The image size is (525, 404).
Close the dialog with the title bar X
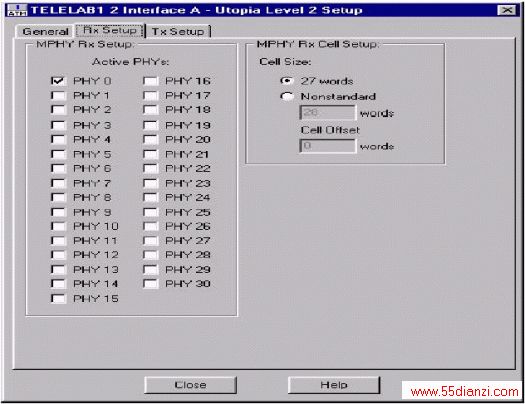507,10
